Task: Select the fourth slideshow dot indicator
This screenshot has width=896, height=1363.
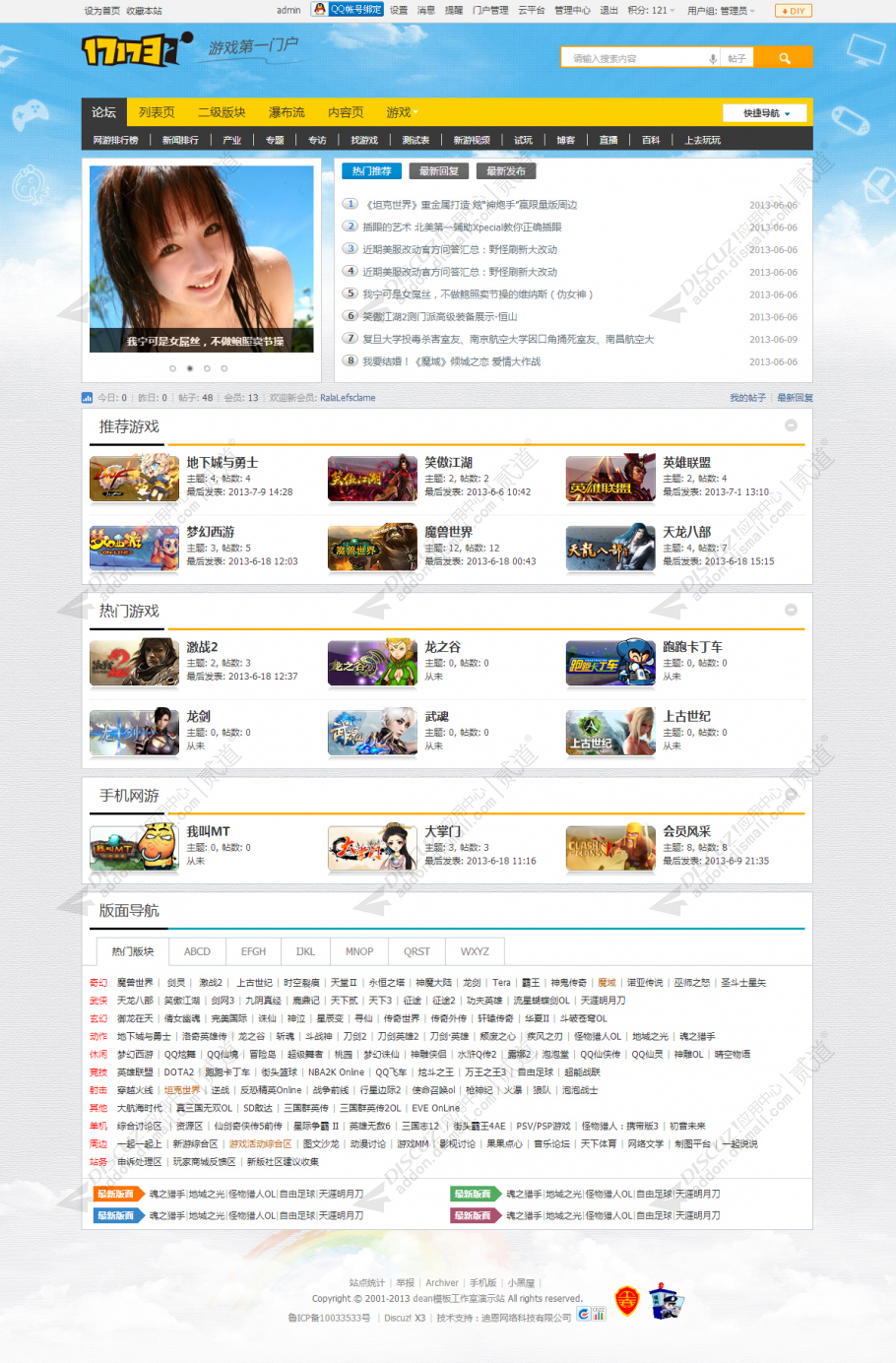Action: tap(224, 368)
